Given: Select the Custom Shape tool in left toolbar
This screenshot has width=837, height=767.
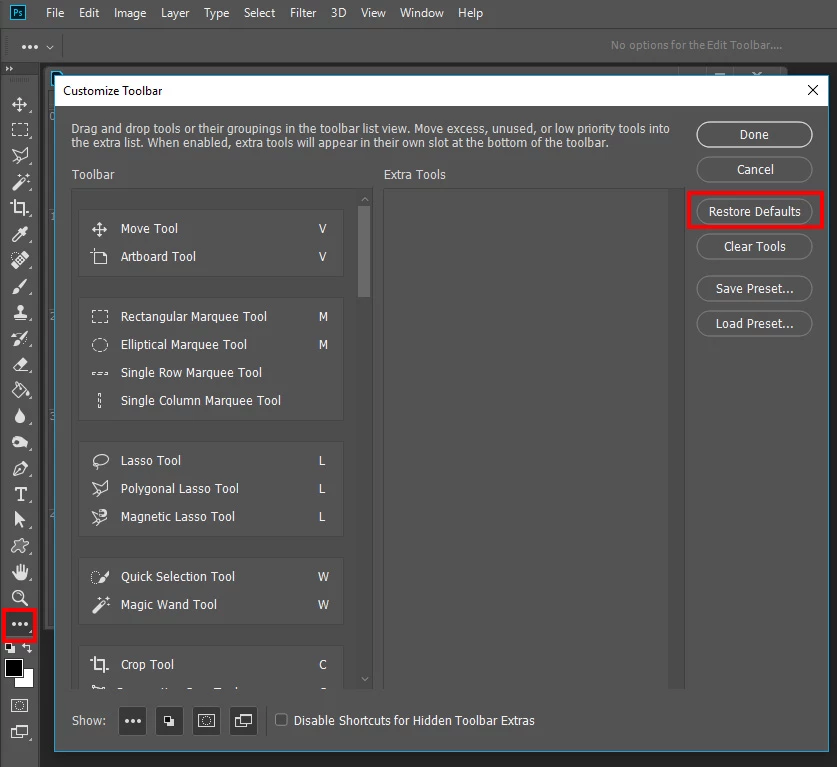Looking at the screenshot, I should 20,545.
